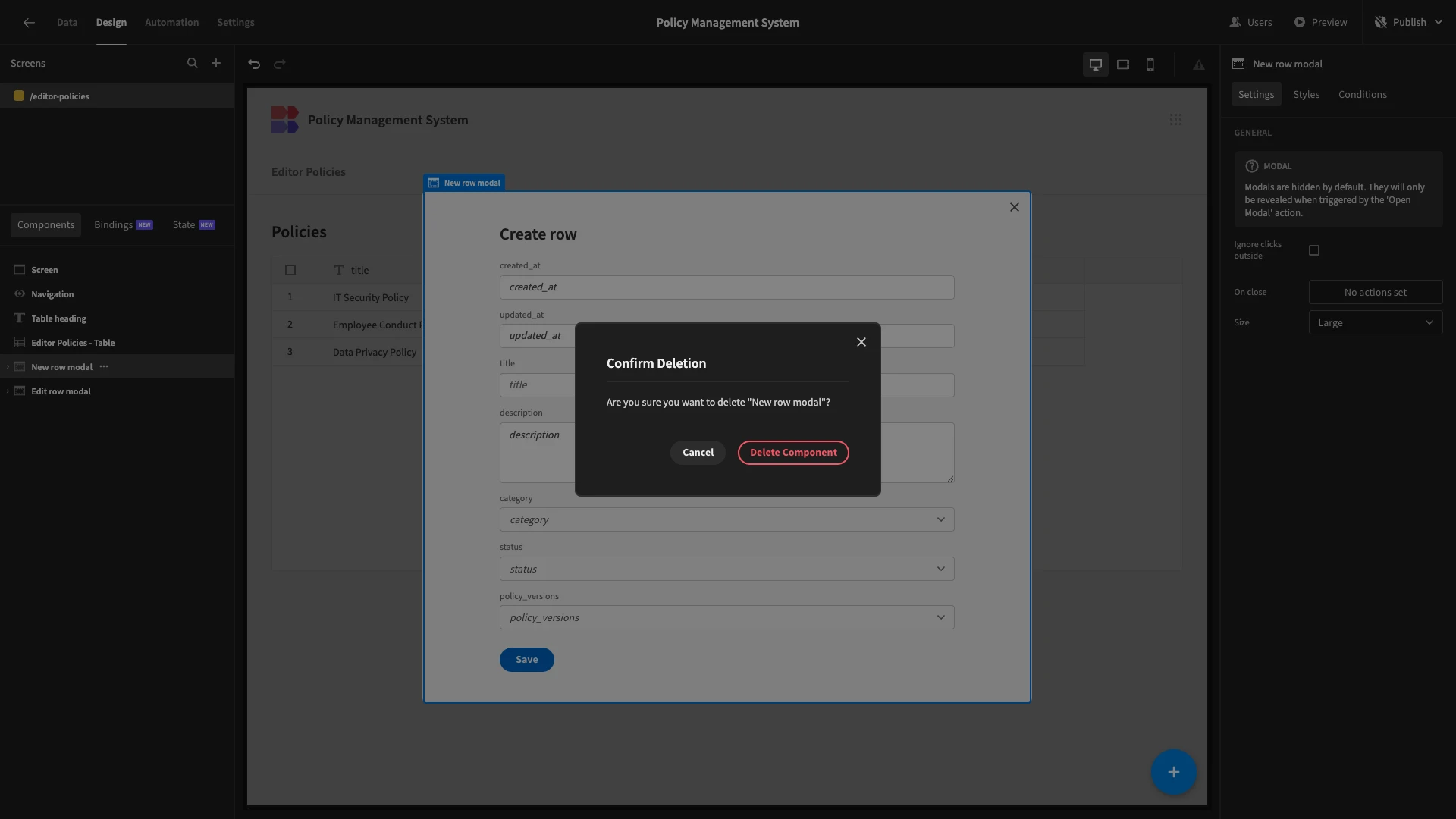Viewport: 1456px width, 819px height.
Task: Click the blue add component plus button
Action: pyautogui.click(x=1173, y=772)
